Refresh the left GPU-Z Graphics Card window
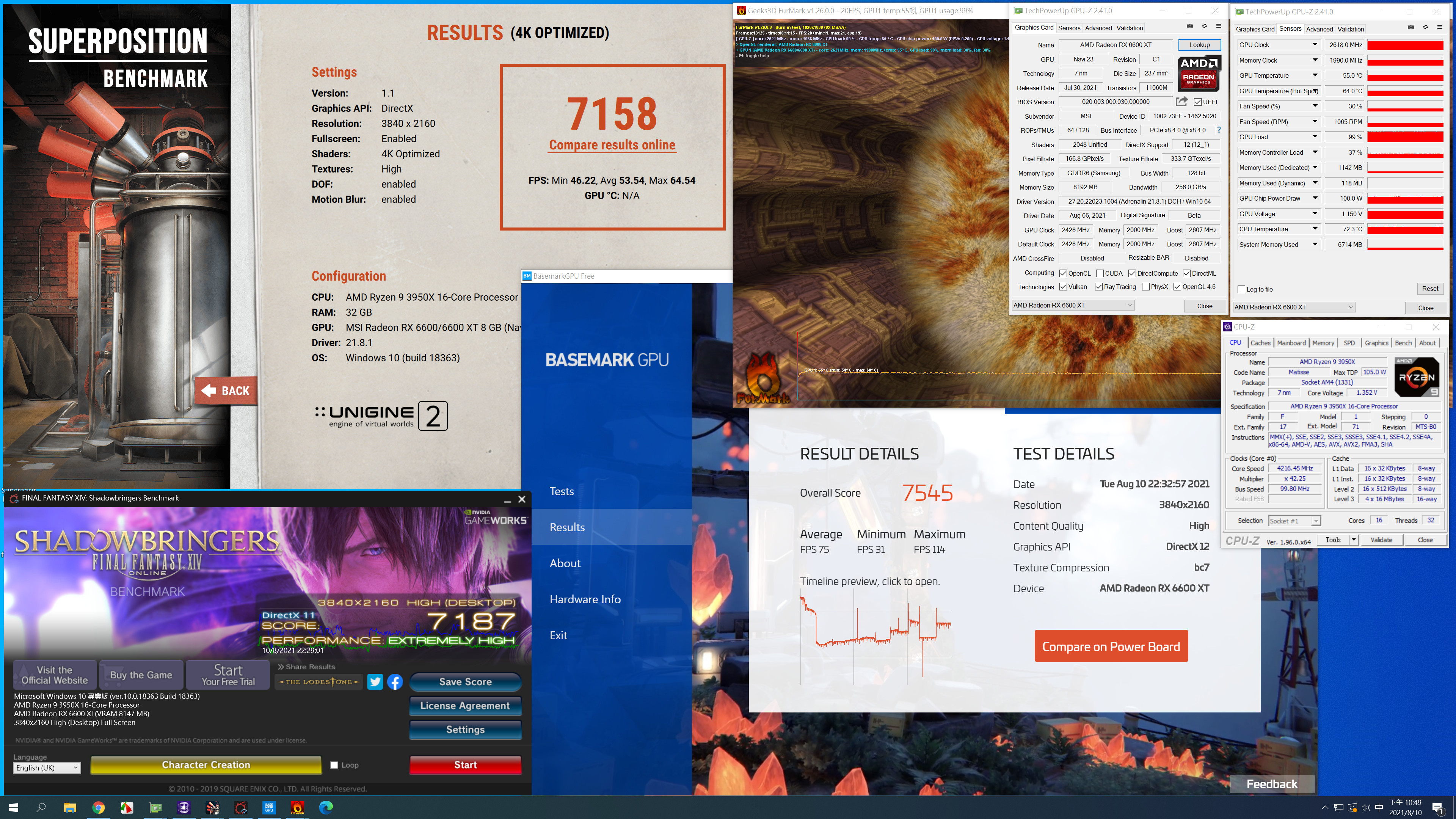Image resolution: width=1456 pixels, height=819 pixels. click(1205, 26)
